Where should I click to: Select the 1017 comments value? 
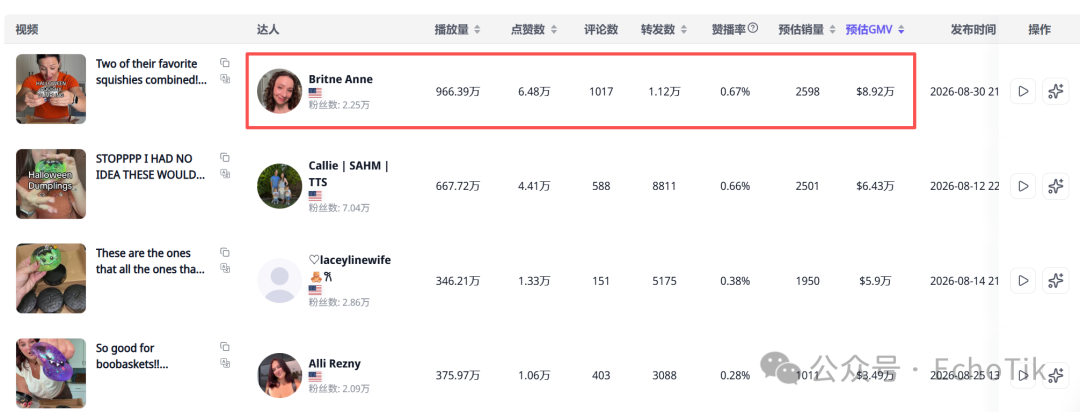pyautogui.click(x=601, y=92)
